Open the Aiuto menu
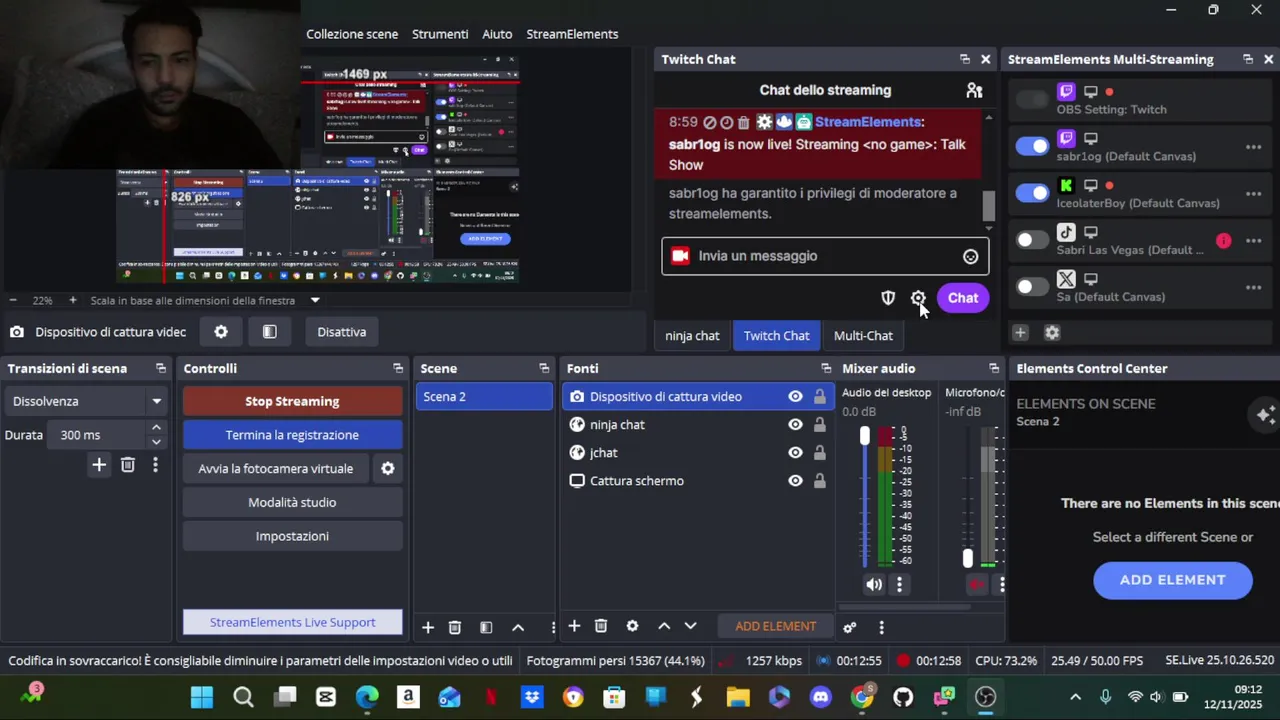 tap(497, 34)
